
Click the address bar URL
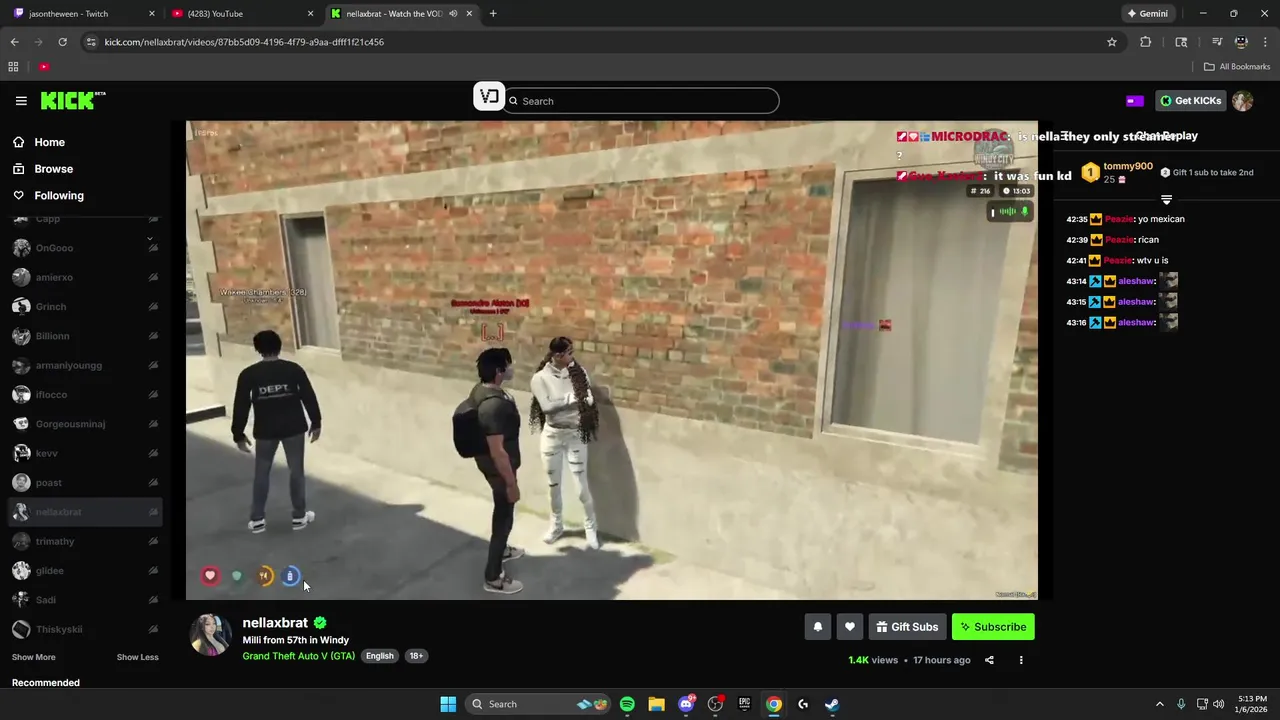(x=244, y=42)
